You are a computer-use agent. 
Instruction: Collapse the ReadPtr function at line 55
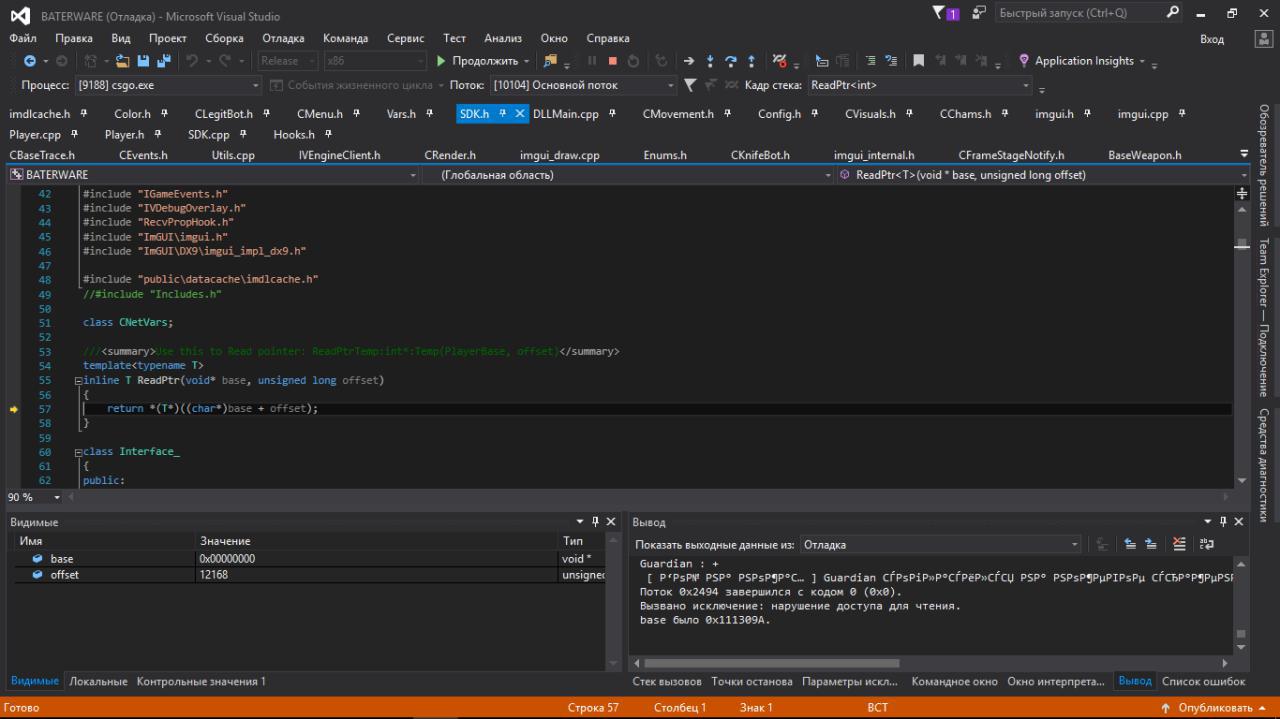pyautogui.click(x=78, y=381)
